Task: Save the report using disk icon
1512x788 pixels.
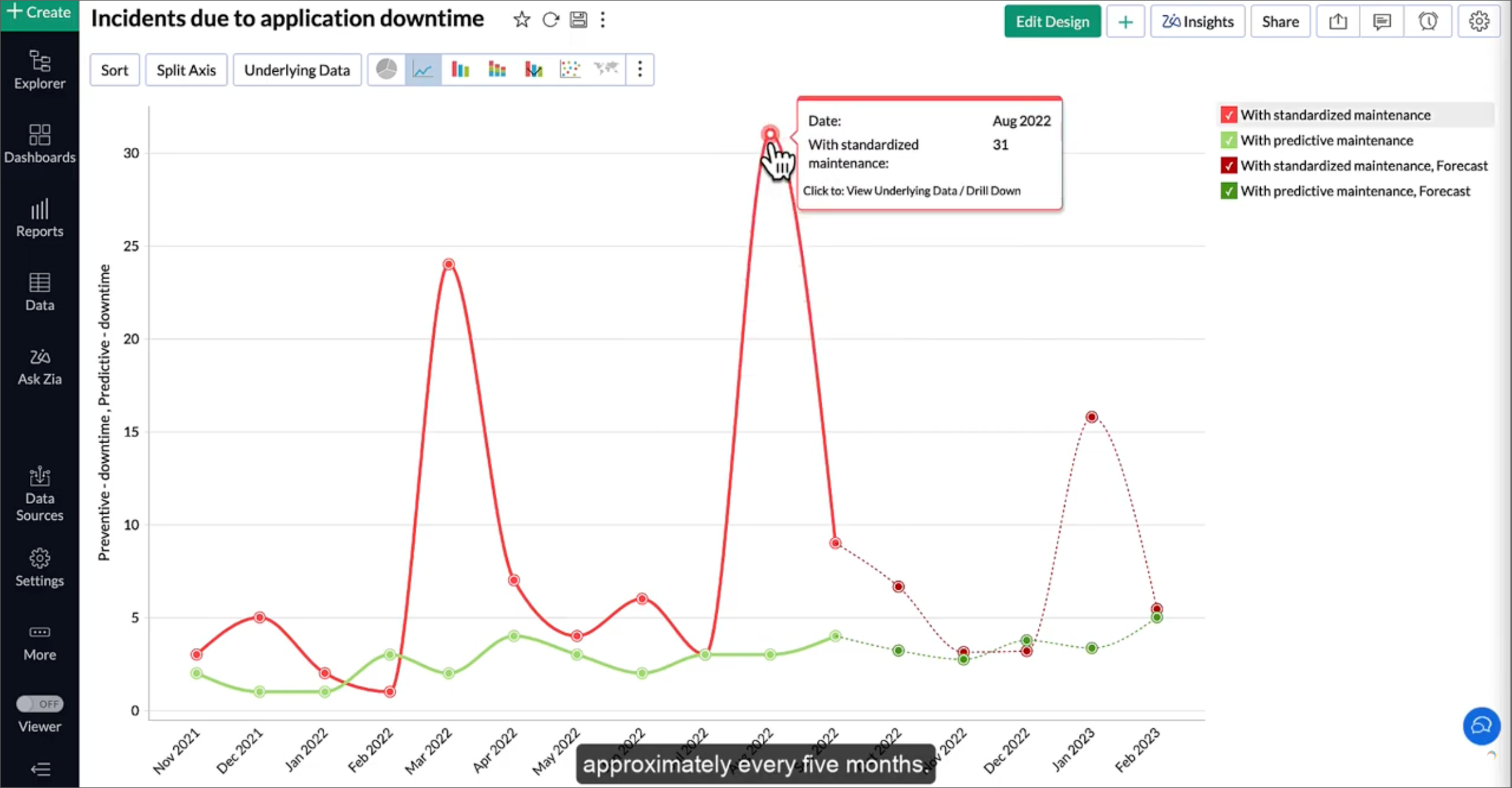Action: tap(578, 20)
